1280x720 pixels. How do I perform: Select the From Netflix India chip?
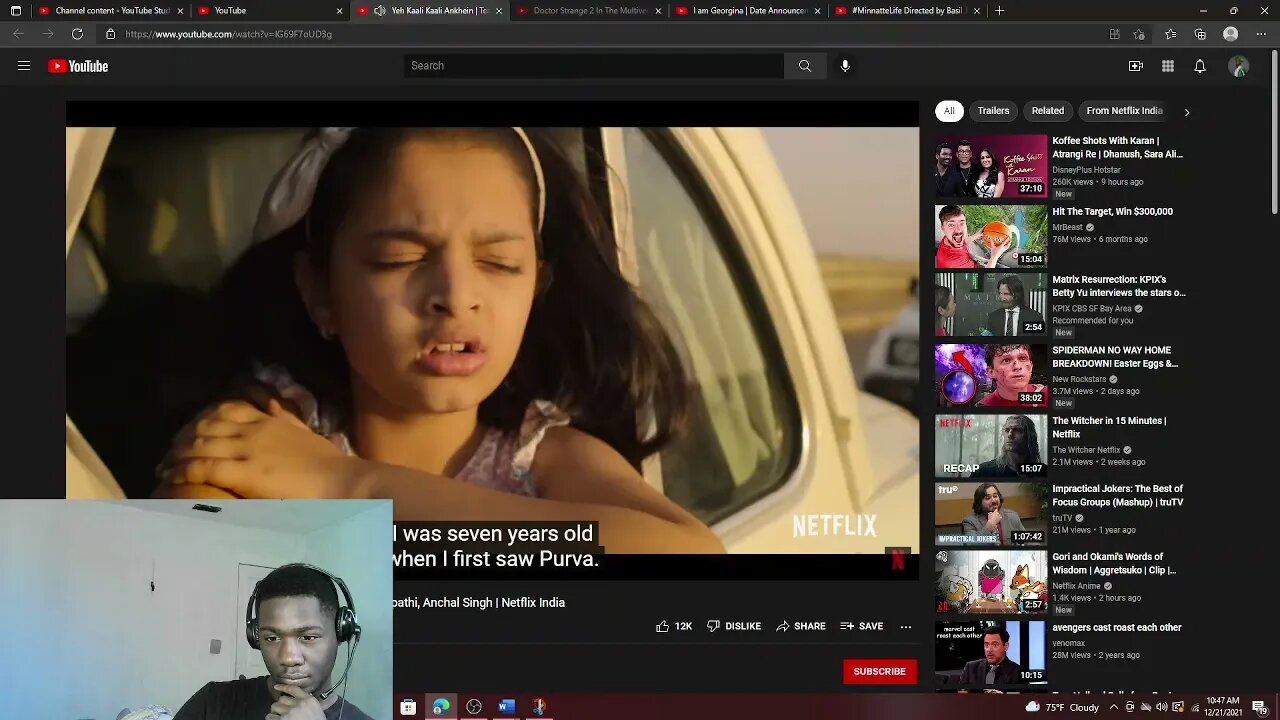pos(1124,111)
